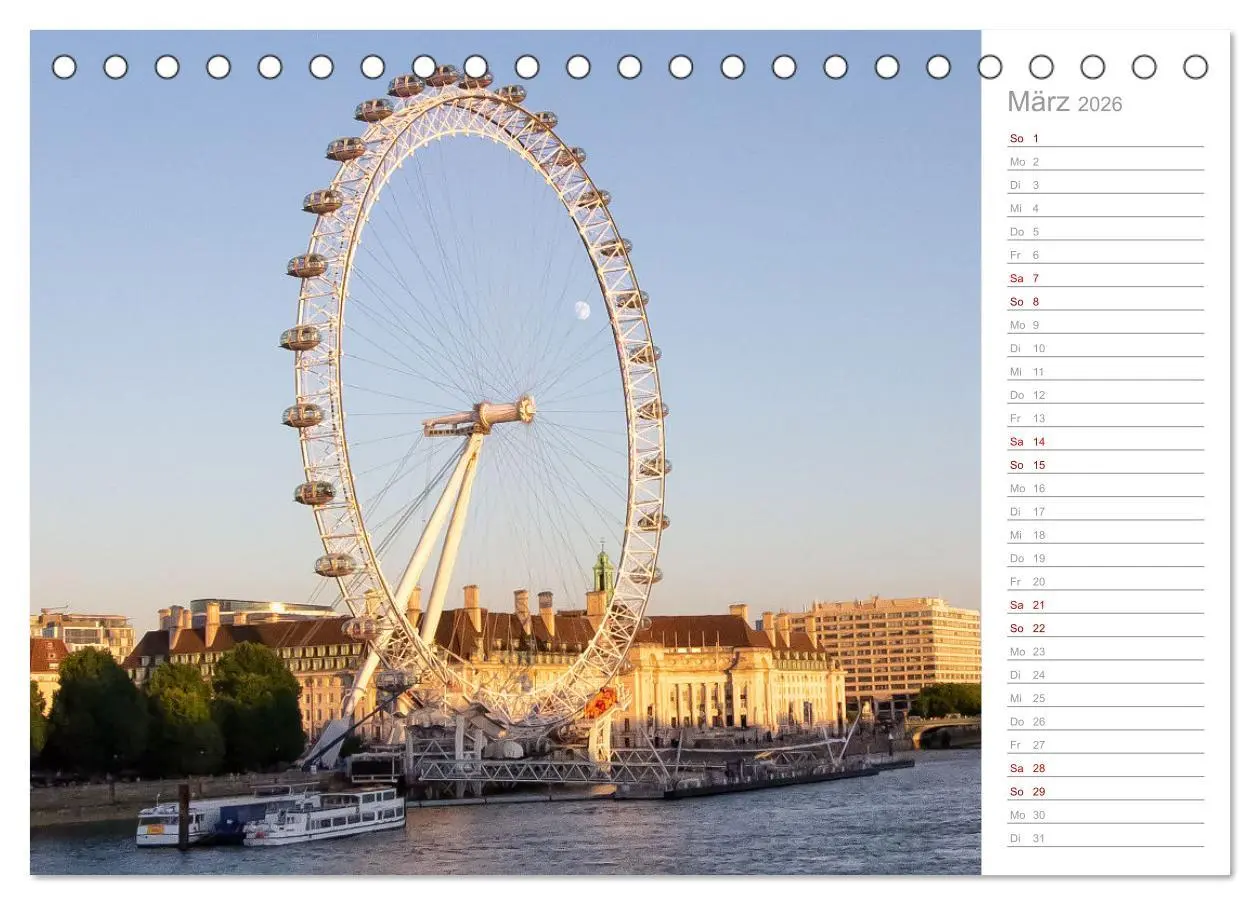Select the Sa 28 date row

(x=1105, y=767)
